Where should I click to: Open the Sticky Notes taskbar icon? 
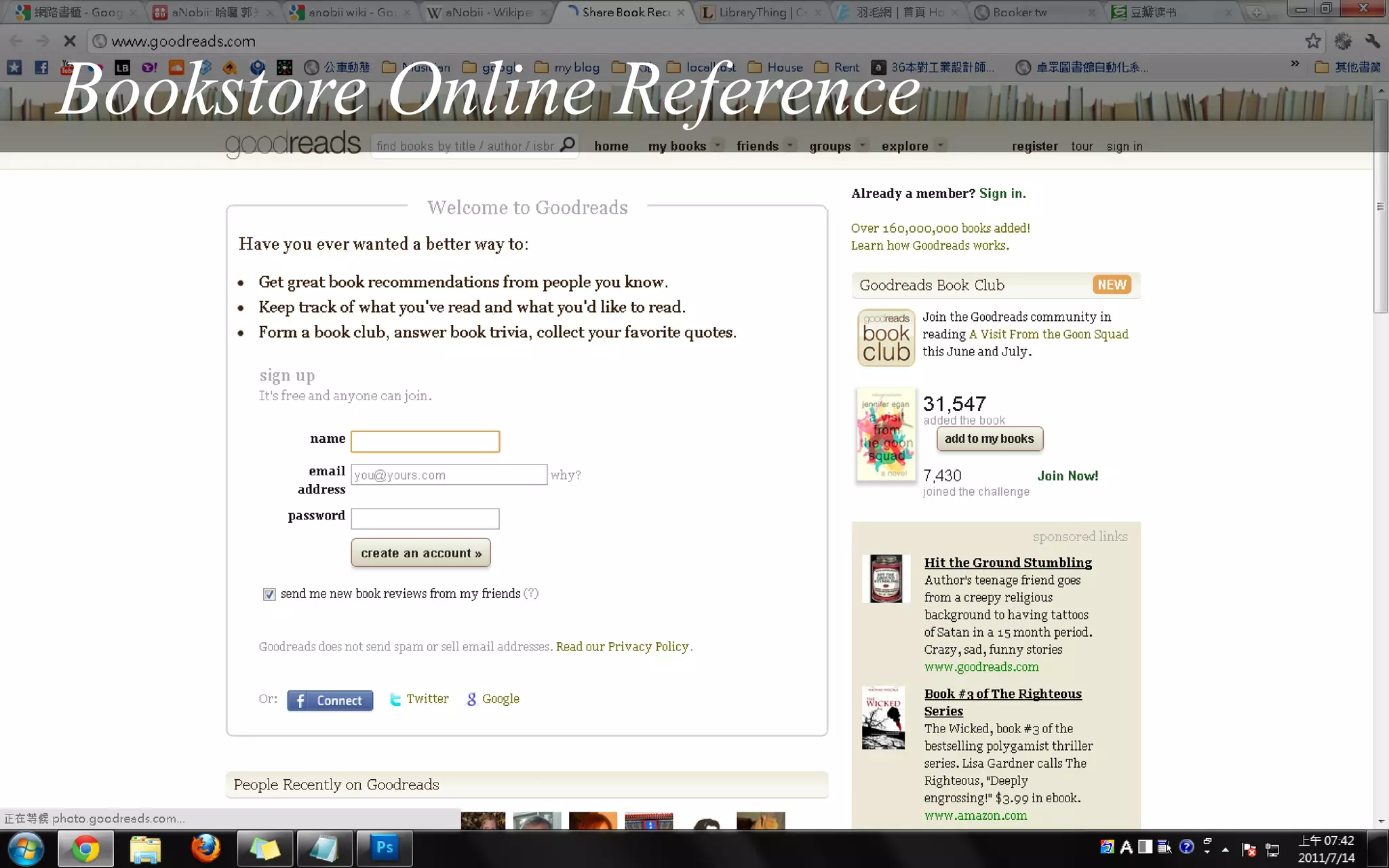(x=265, y=849)
